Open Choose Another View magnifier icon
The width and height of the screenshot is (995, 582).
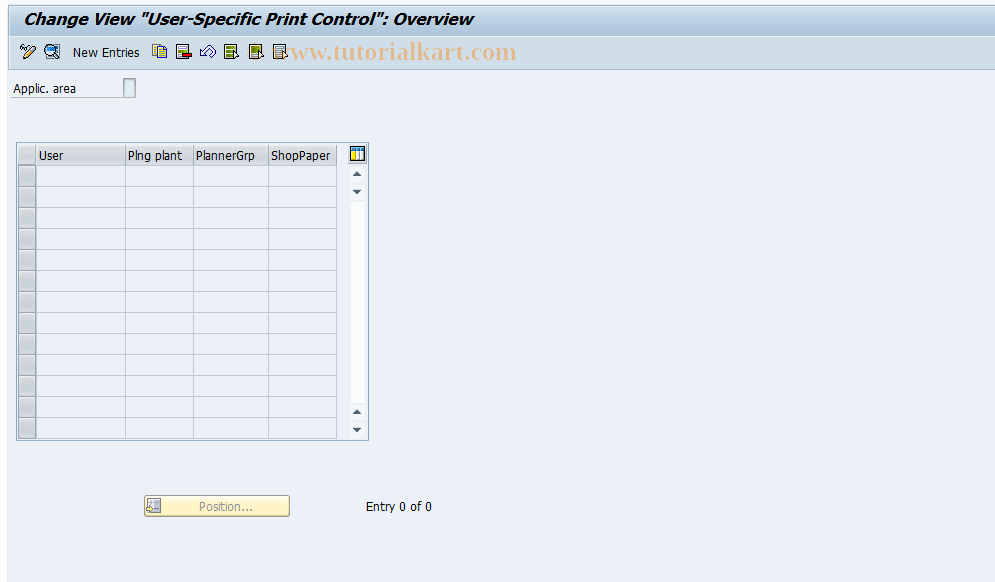51,52
